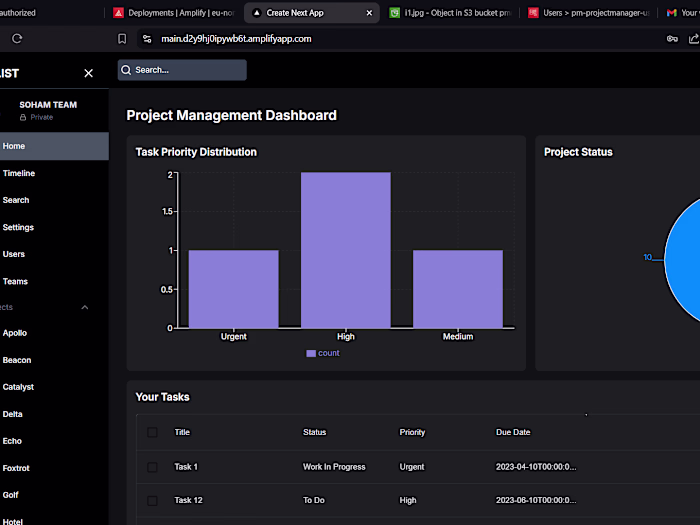700x525 pixels.
Task: Click the password key icon
Action: [672, 39]
